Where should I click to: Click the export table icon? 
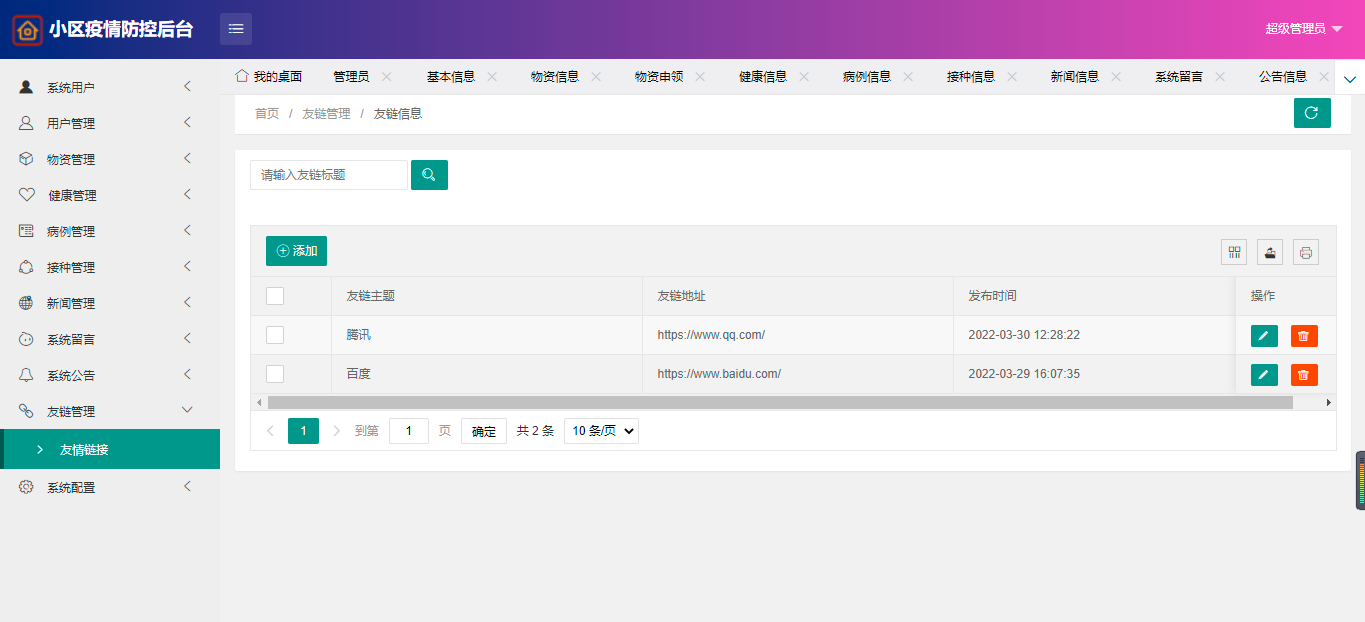point(1270,252)
